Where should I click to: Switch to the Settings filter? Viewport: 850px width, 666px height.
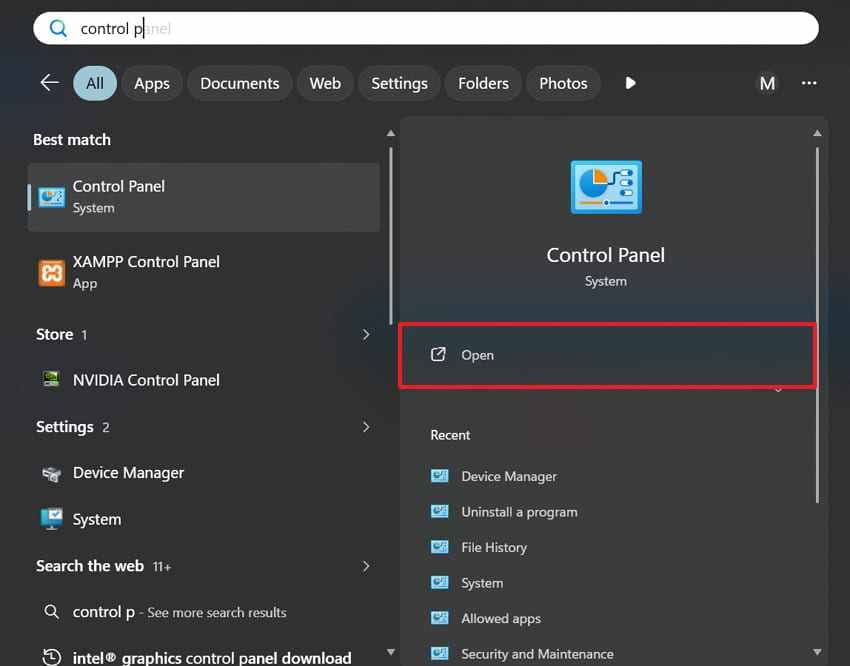[x=399, y=83]
